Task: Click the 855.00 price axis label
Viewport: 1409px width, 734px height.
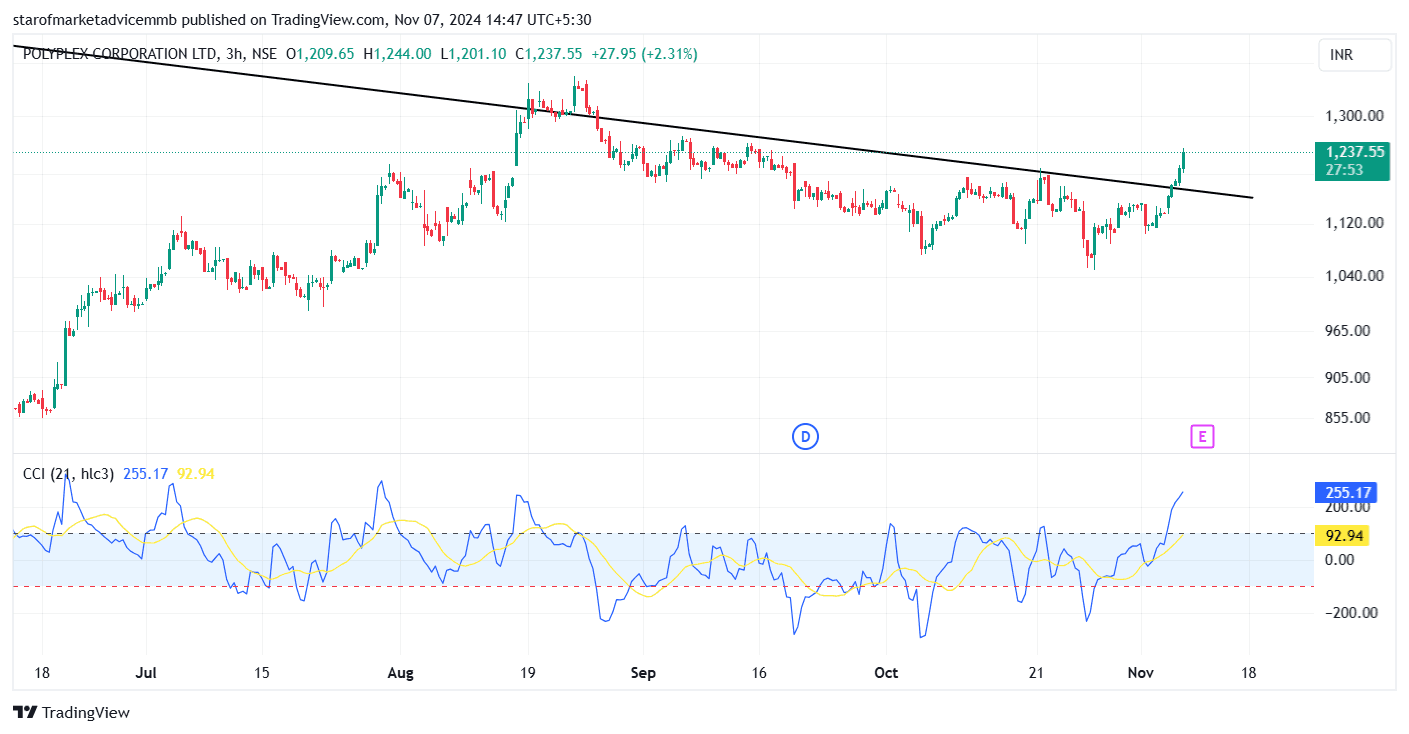Action: tap(1348, 417)
